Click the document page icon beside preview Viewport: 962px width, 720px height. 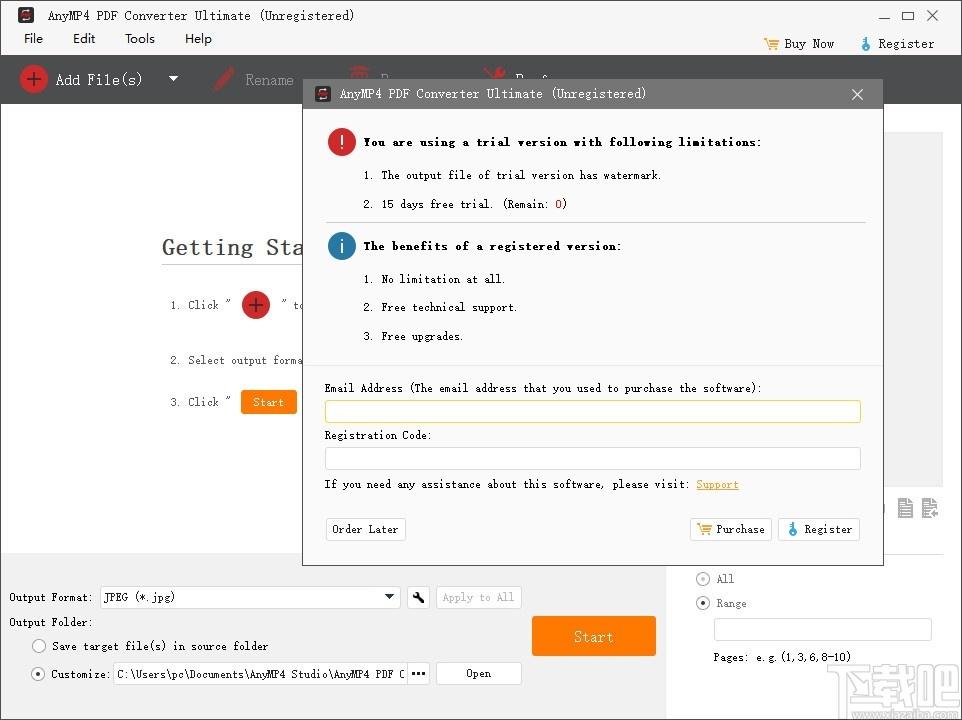[x=906, y=508]
